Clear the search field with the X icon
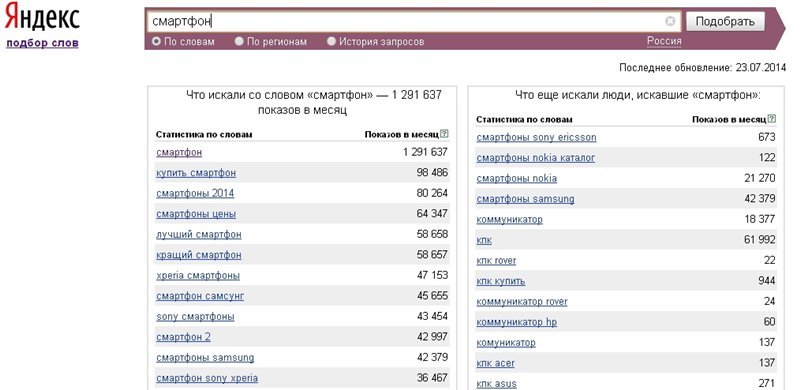 pos(670,21)
